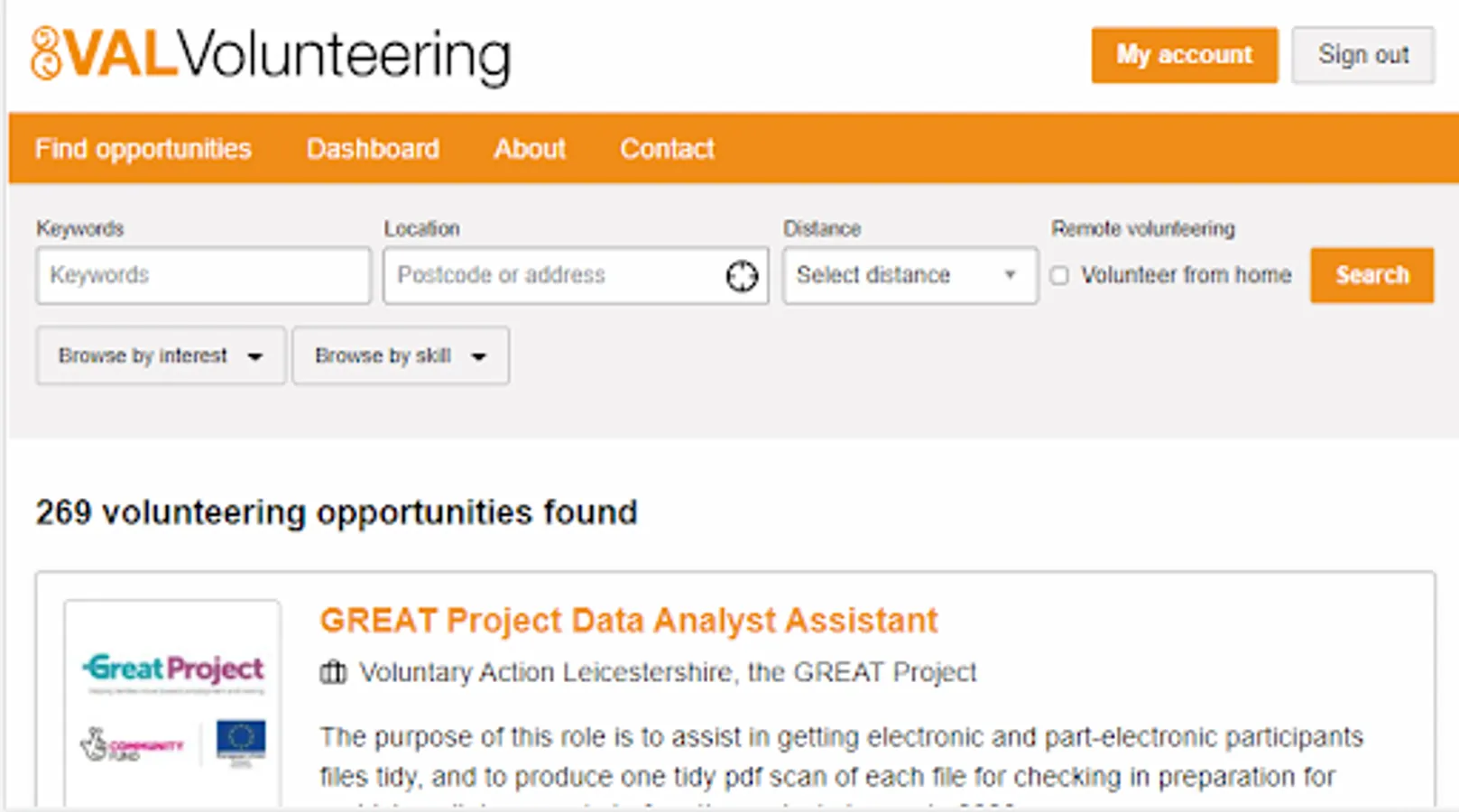Open the About page in the menu
This screenshot has width=1459, height=812.
[530, 149]
